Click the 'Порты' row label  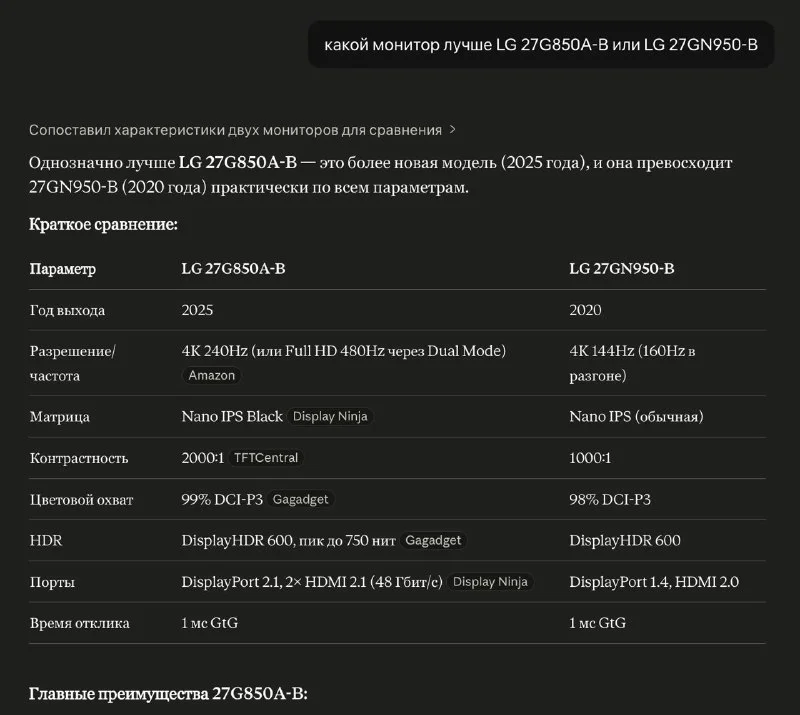coord(52,582)
